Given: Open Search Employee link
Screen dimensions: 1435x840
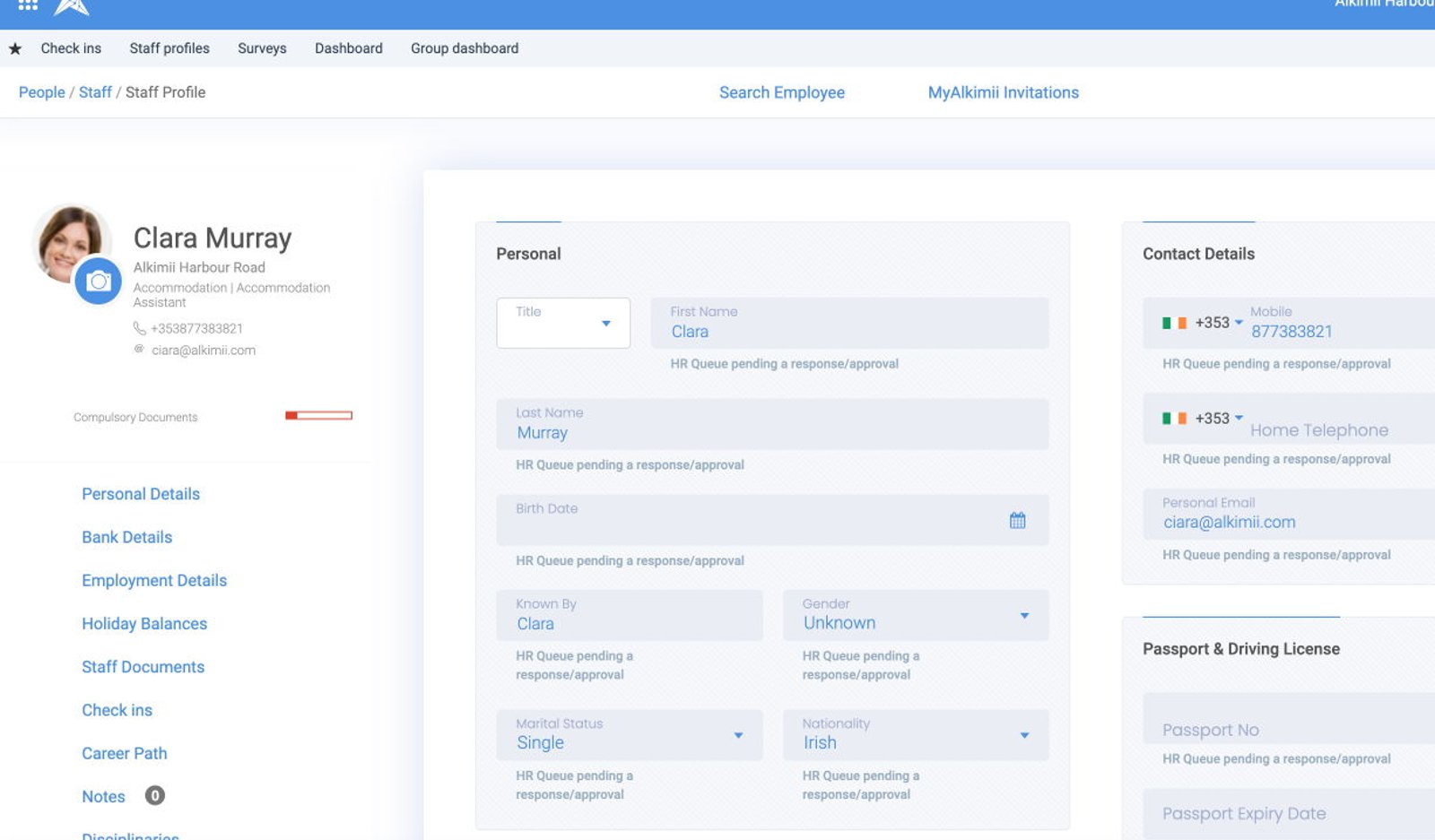Looking at the screenshot, I should (782, 92).
